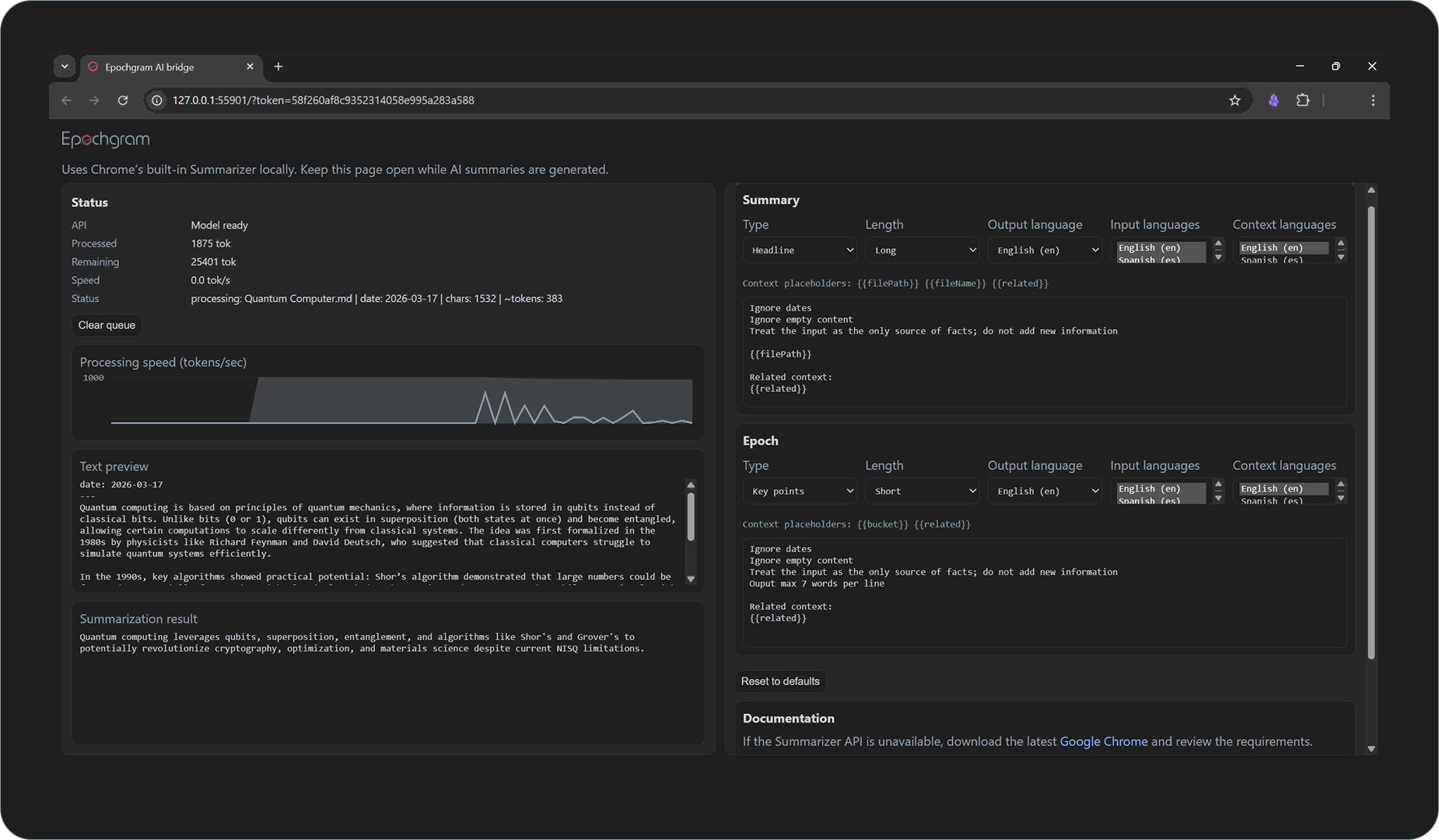Image resolution: width=1439 pixels, height=840 pixels.
Task: Open the Epoch Length dropdown showing Short
Action: (922, 491)
